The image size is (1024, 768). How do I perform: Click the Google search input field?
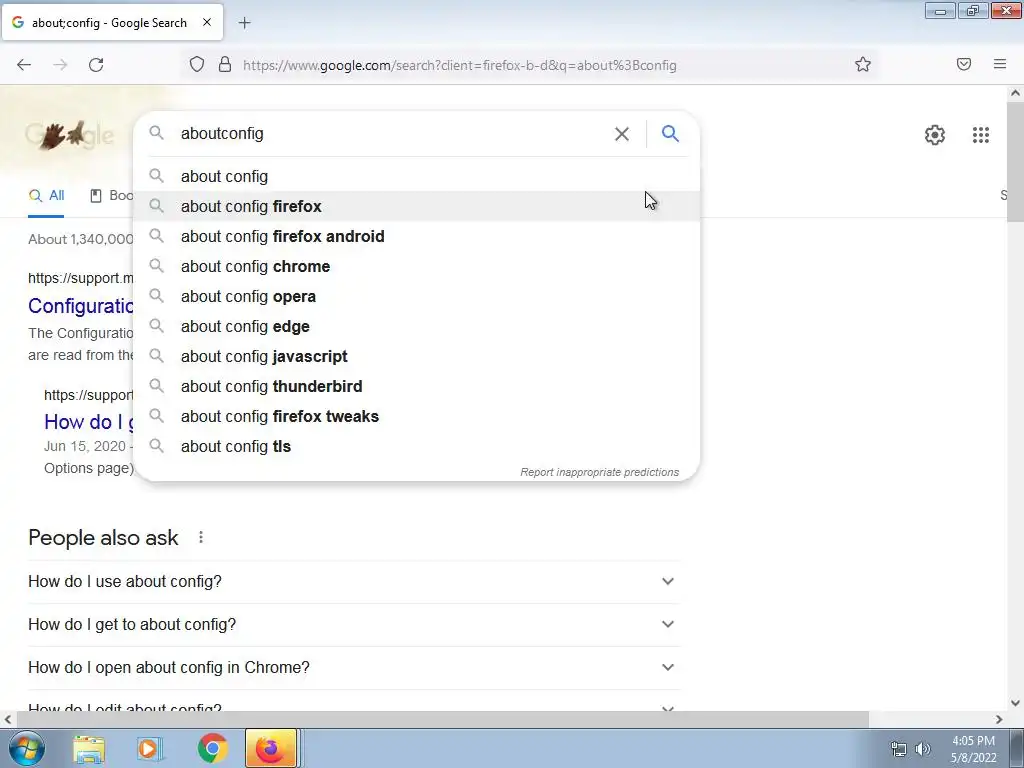click(x=392, y=134)
